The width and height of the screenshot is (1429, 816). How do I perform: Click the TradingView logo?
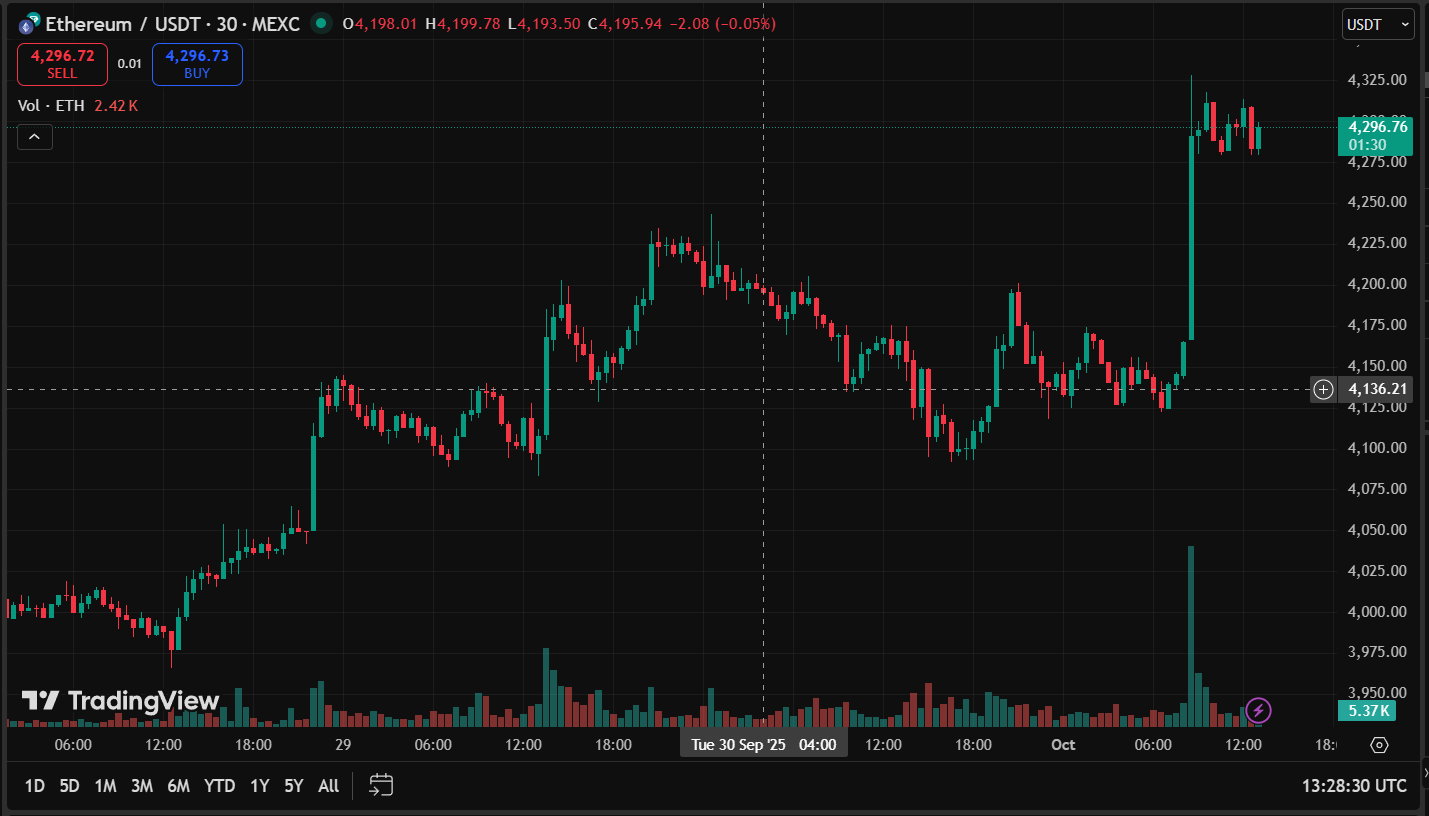click(x=120, y=701)
